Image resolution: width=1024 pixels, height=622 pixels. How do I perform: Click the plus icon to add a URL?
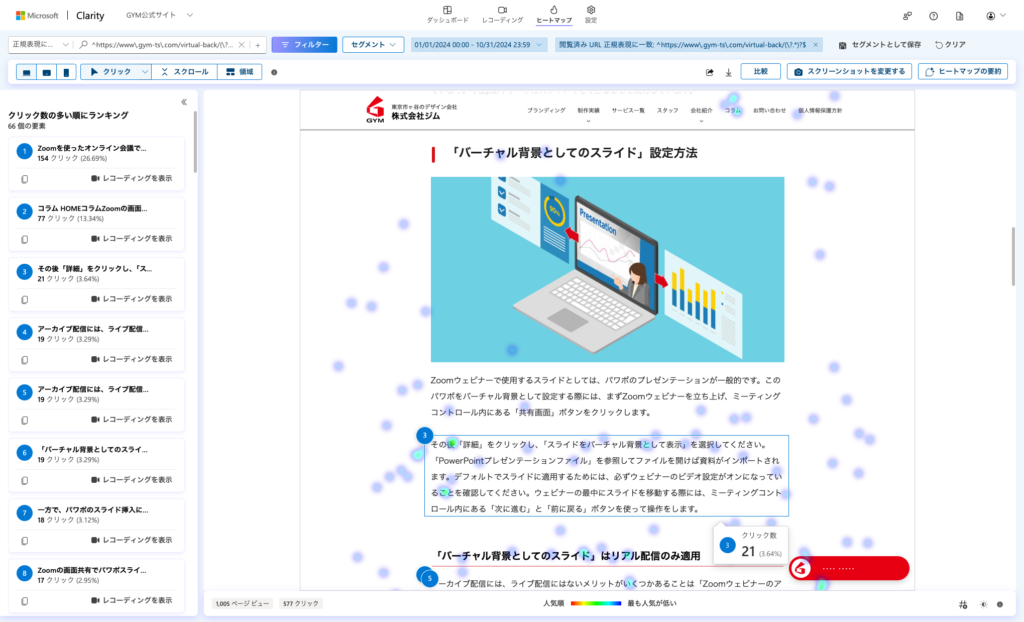pyautogui.click(x=258, y=44)
